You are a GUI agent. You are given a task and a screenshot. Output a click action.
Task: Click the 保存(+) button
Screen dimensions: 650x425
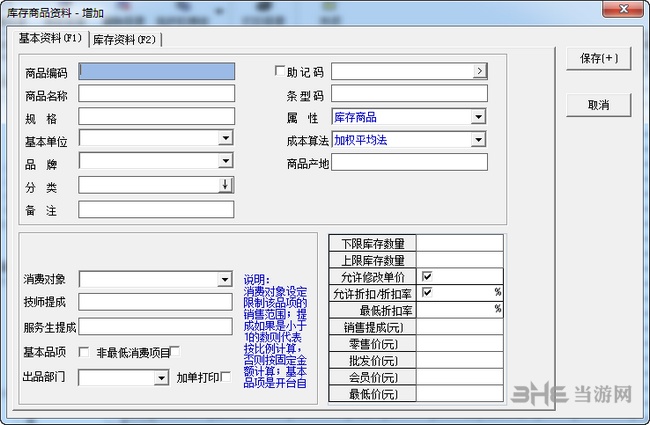pos(599,58)
